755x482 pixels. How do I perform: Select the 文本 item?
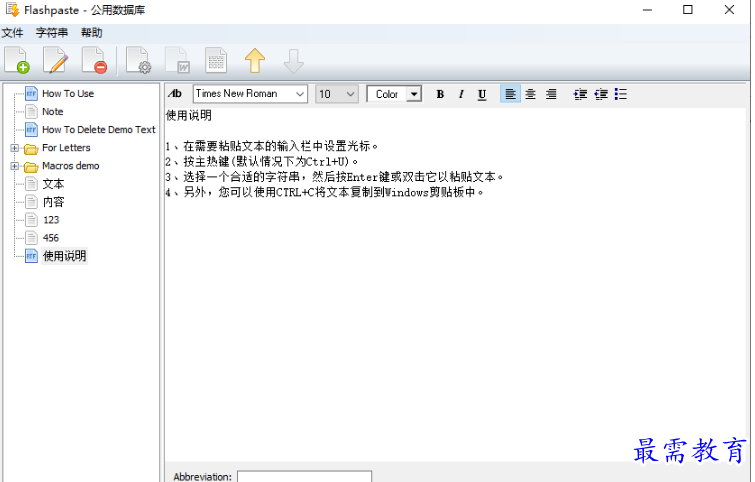click(53, 184)
